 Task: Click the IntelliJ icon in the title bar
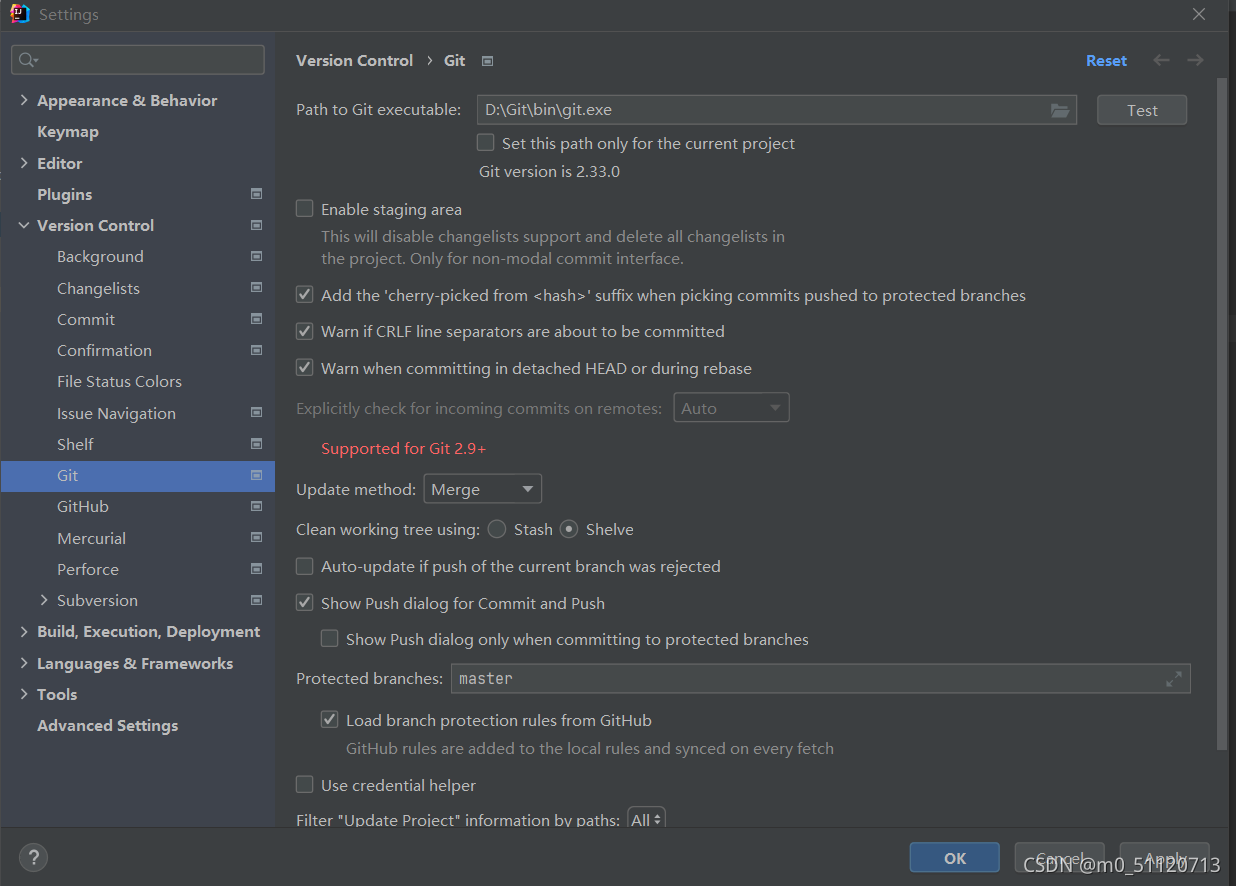(x=20, y=14)
